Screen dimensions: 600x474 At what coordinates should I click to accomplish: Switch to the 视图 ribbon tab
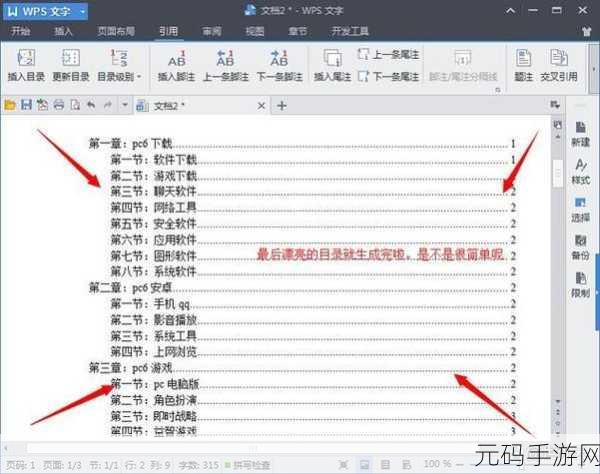(255, 31)
